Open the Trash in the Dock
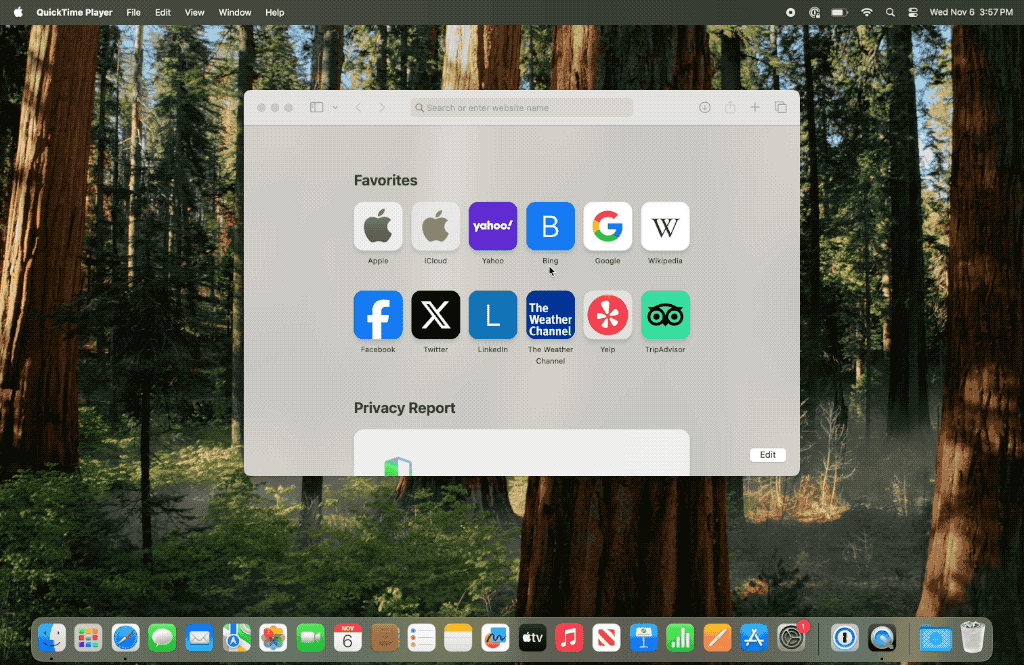The width and height of the screenshot is (1024, 665). pos(972,638)
